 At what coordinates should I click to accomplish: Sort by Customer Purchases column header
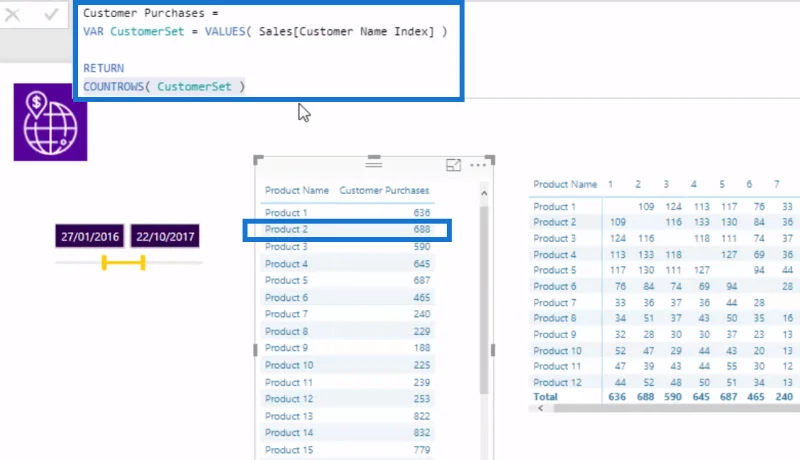(x=384, y=190)
